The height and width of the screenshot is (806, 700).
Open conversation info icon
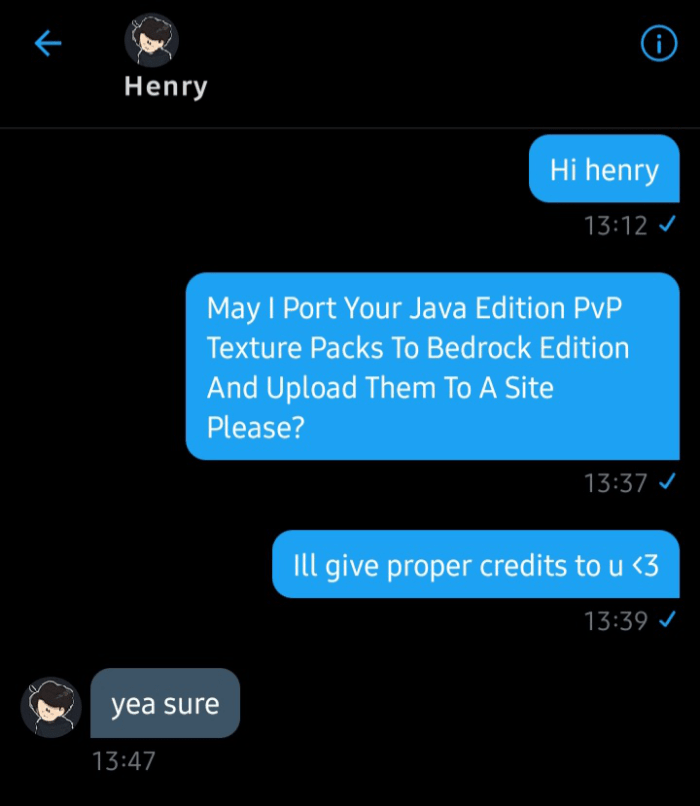click(x=659, y=43)
